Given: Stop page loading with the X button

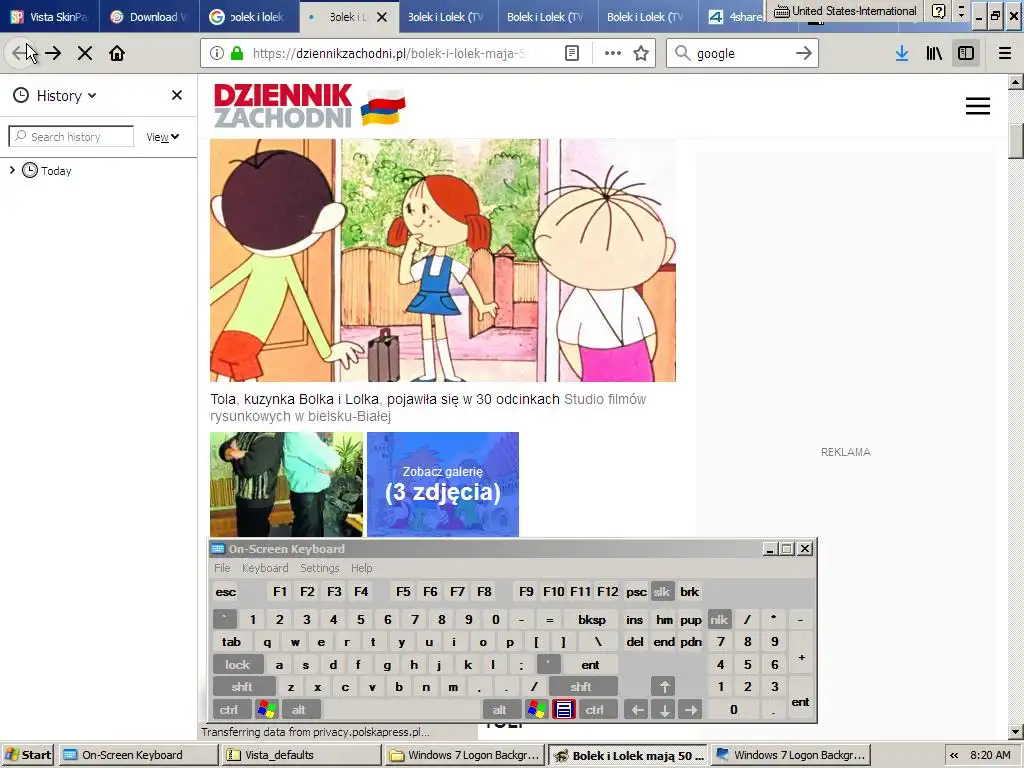Looking at the screenshot, I should [x=85, y=54].
